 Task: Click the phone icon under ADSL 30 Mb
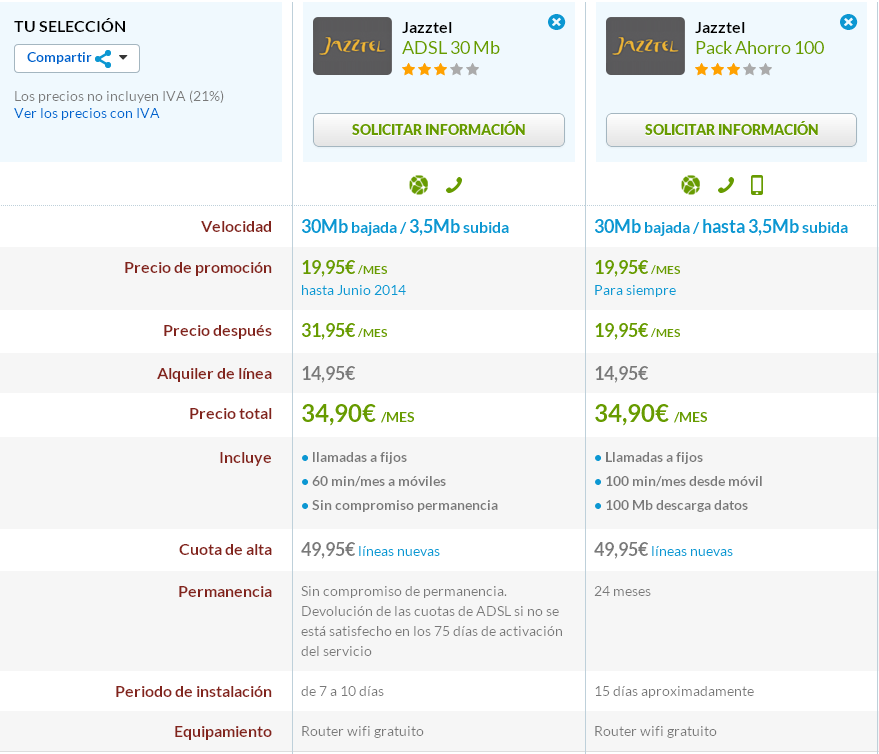pyautogui.click(x=454, y=185)
